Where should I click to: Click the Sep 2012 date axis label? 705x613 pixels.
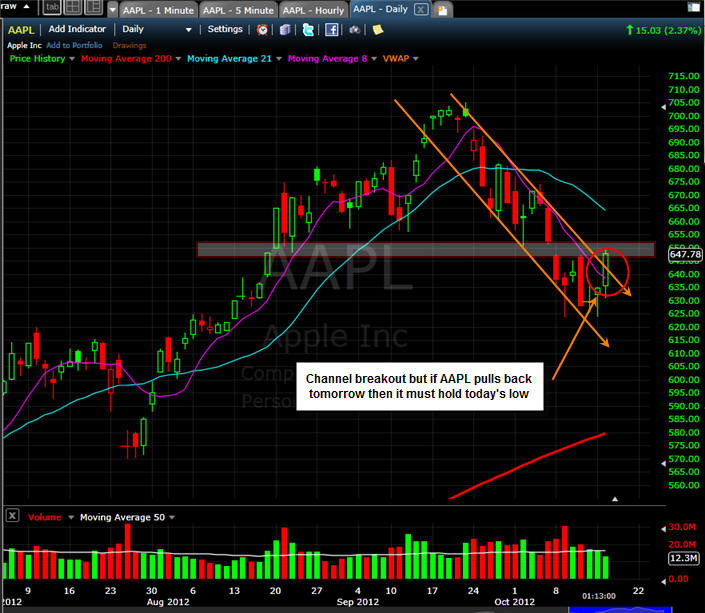(358, 602)
